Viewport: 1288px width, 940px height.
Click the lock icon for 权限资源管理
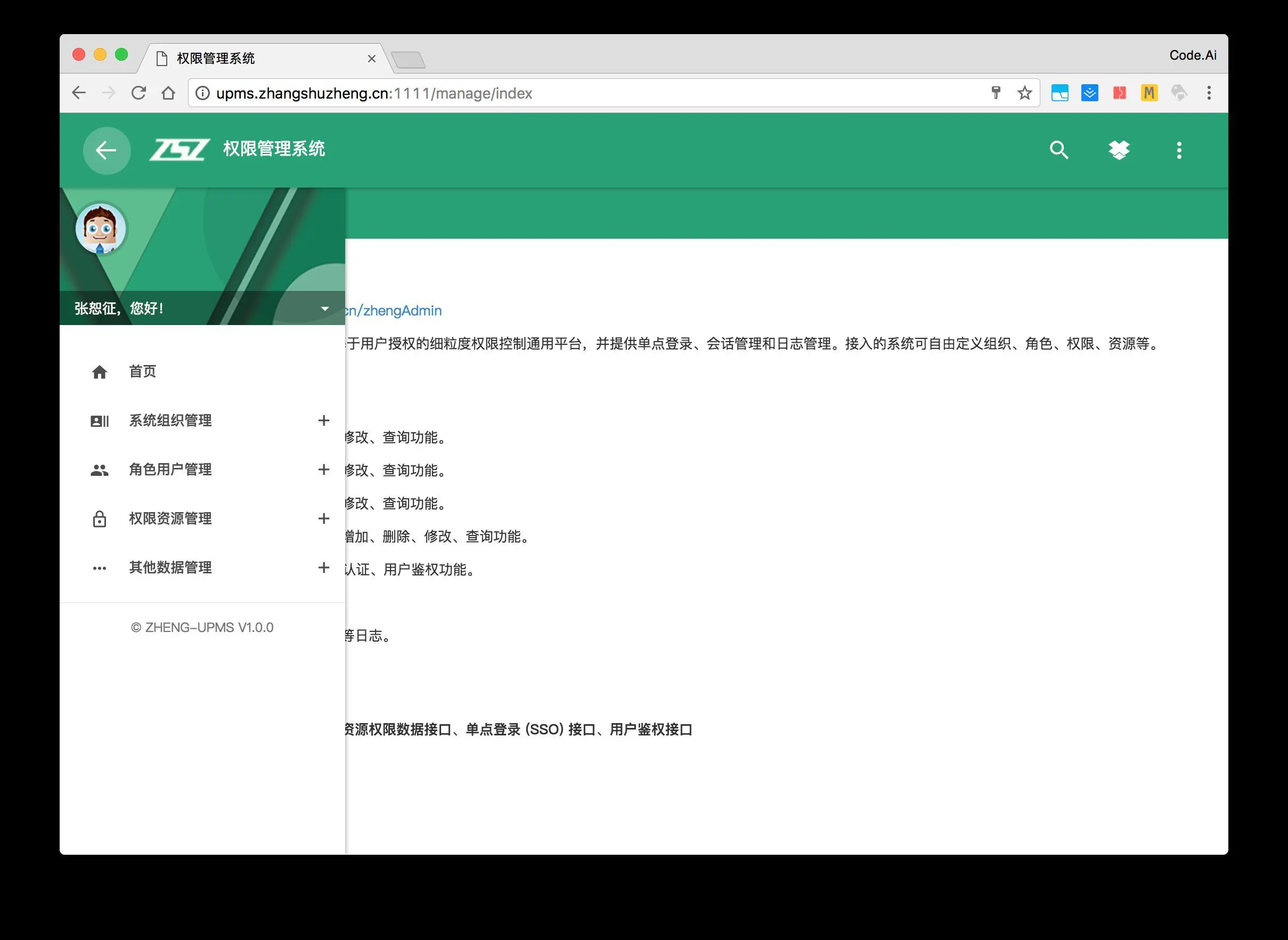point(100,519)
